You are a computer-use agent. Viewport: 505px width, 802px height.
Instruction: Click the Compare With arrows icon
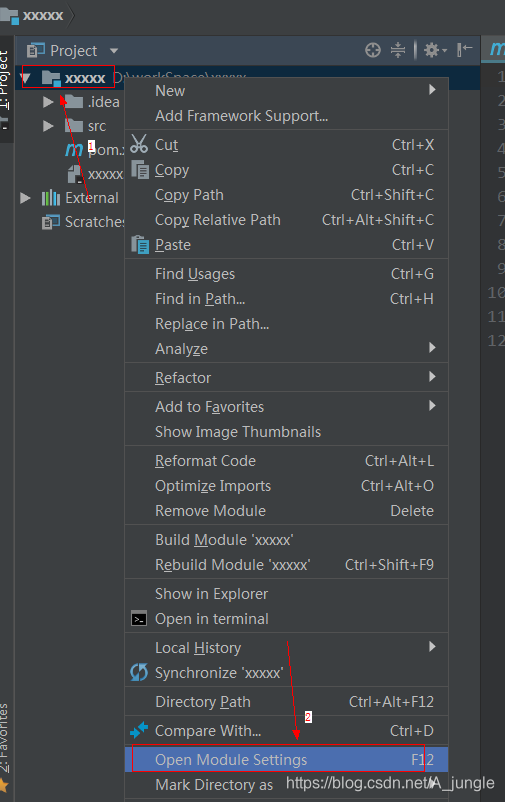(139, 730)
